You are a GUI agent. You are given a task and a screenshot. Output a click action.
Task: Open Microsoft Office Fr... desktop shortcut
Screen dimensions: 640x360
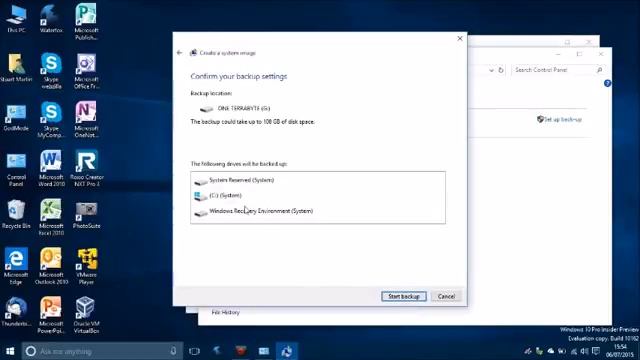pyautogui.click(x=86, y=71)
